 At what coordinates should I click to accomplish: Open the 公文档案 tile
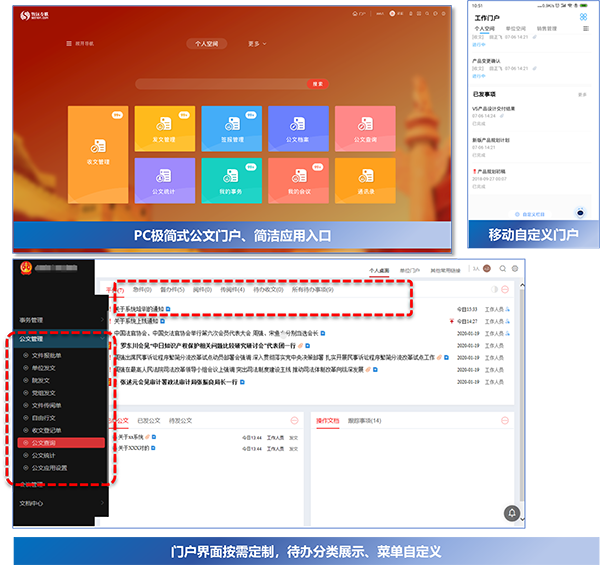click(297, 128)
